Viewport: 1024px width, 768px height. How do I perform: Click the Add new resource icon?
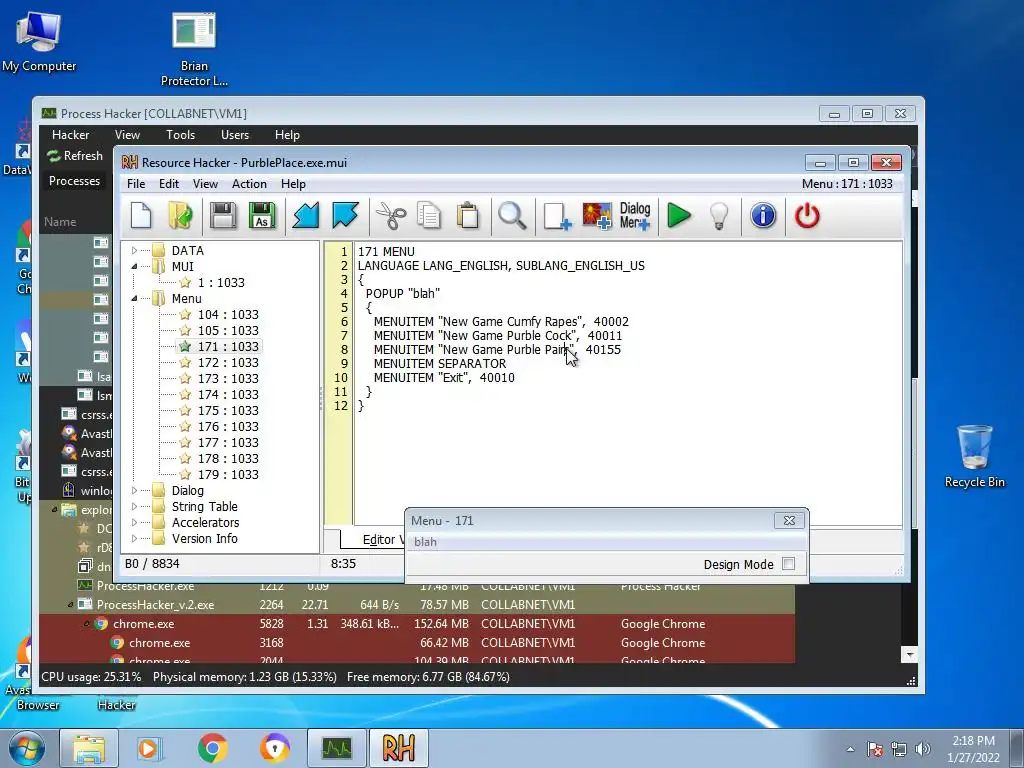(x=557, y=216)
